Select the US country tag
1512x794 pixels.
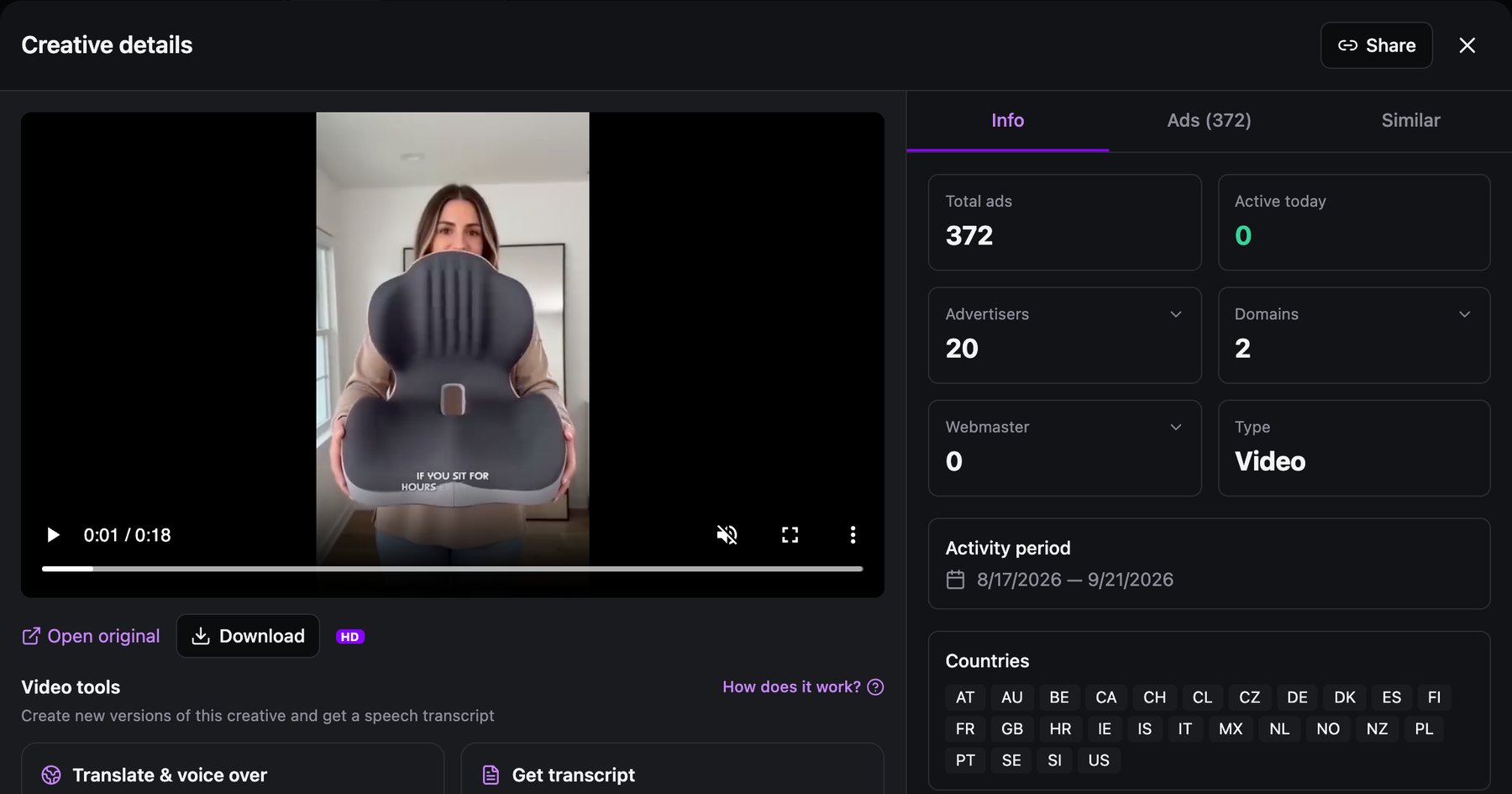1099,760
